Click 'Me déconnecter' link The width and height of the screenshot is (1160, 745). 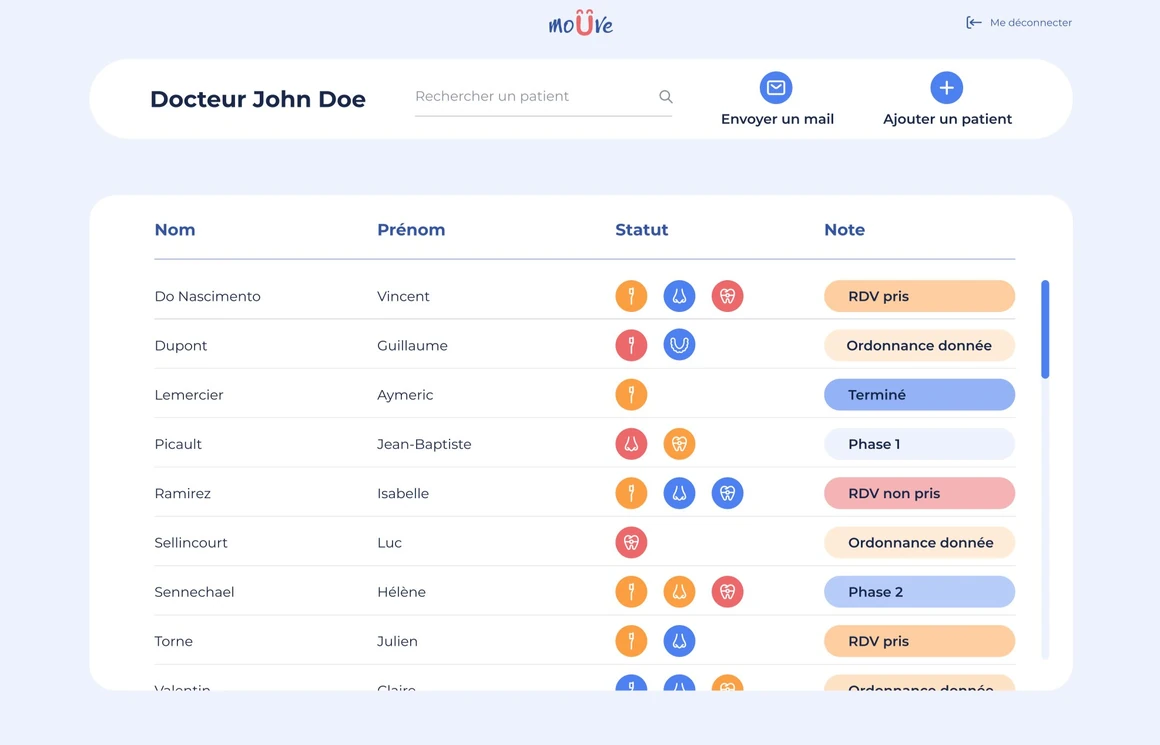1030,23
